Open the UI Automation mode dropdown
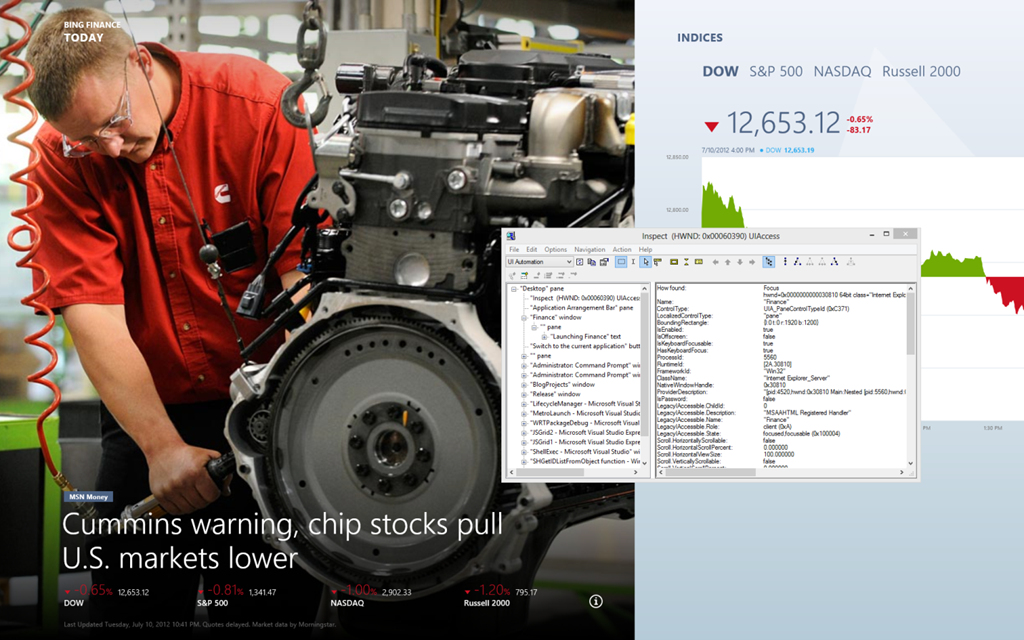Image resolution: width=1024 pixels, height=640 pixels. pyautogui.click(x=539, y=262)
